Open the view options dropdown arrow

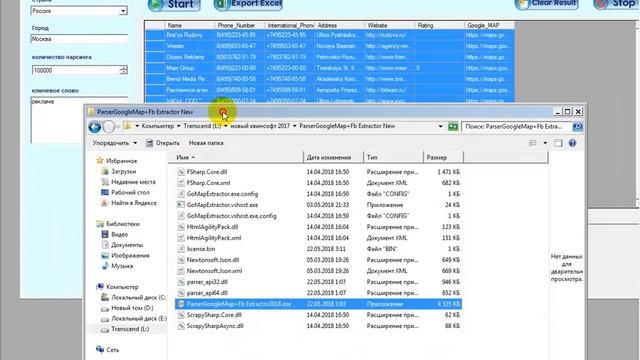point(545,143)
